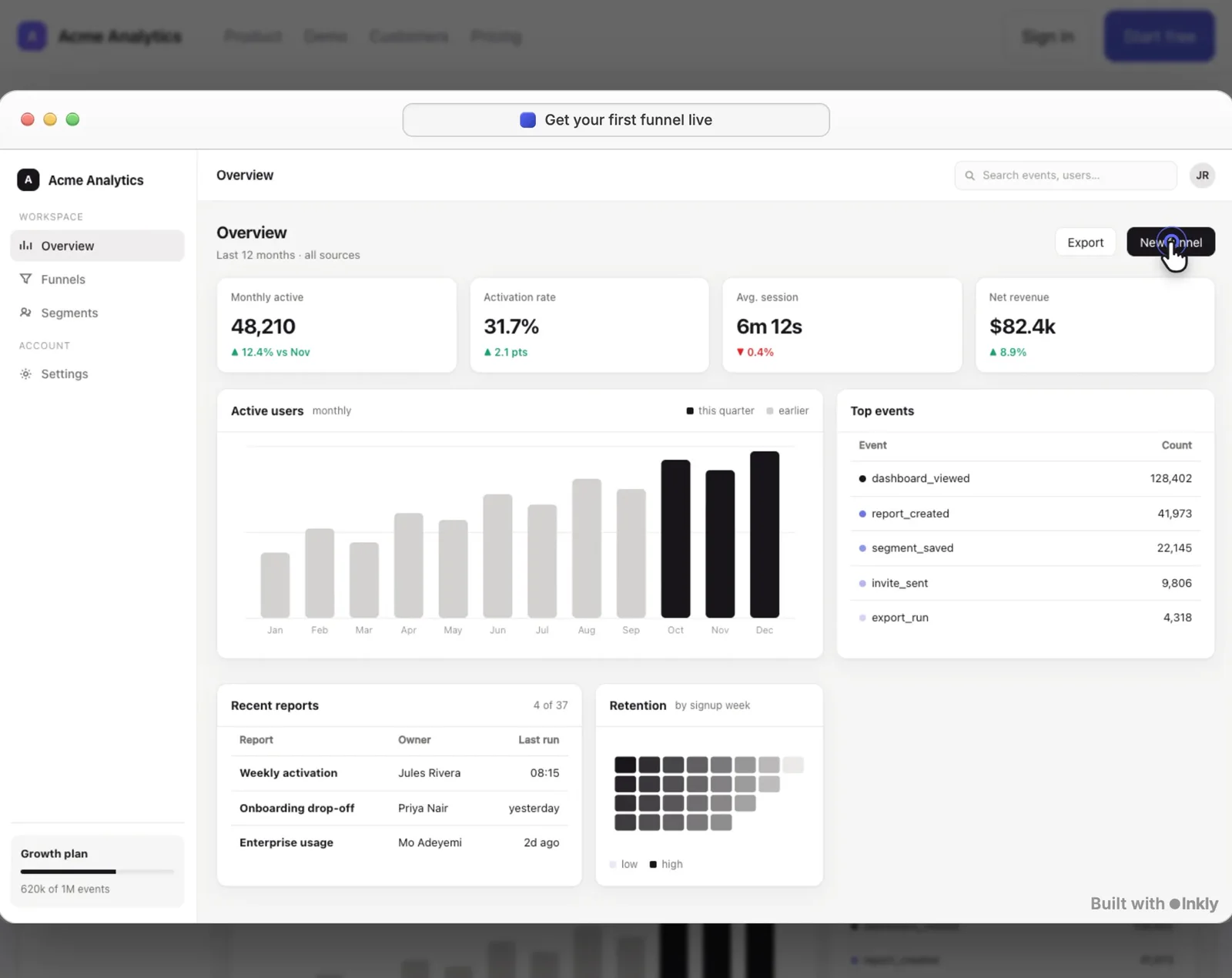
Task: Click the Growth plan usage progress bar
Action: tap(97, 872)
